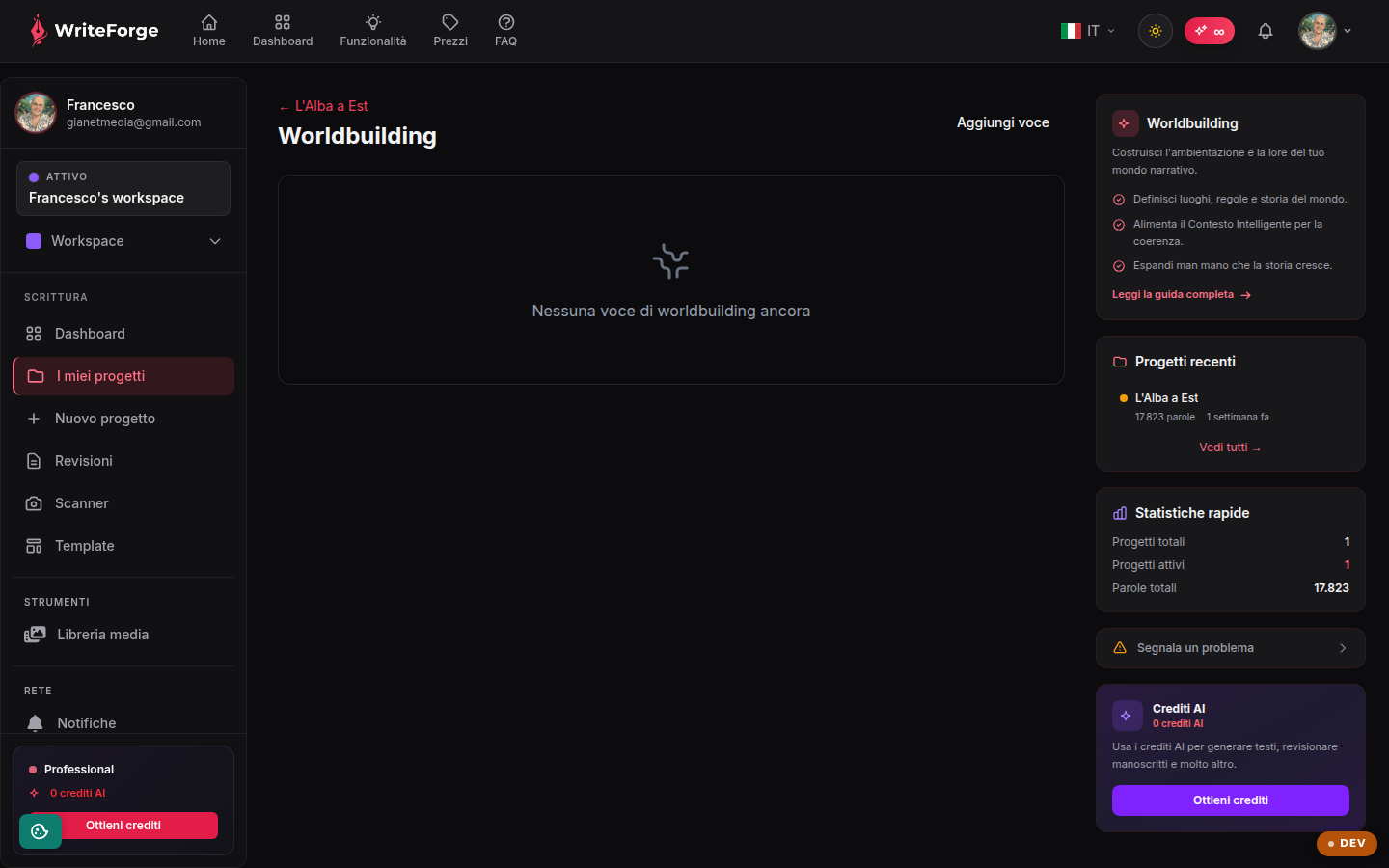Click Aggiungi voce button
The width and height of the screenshot is (1389, 868).
click(1003, 122)
